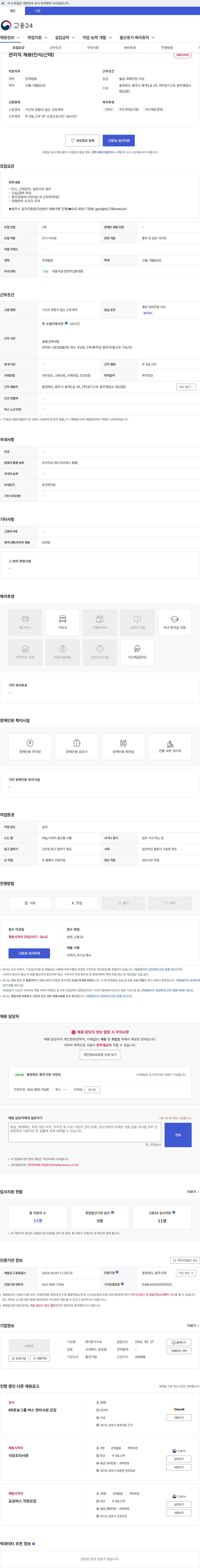Add job to 관심정보 등록 favorites
The height and width of the screenshot is (1568, 200).
[x=82, y=141]
